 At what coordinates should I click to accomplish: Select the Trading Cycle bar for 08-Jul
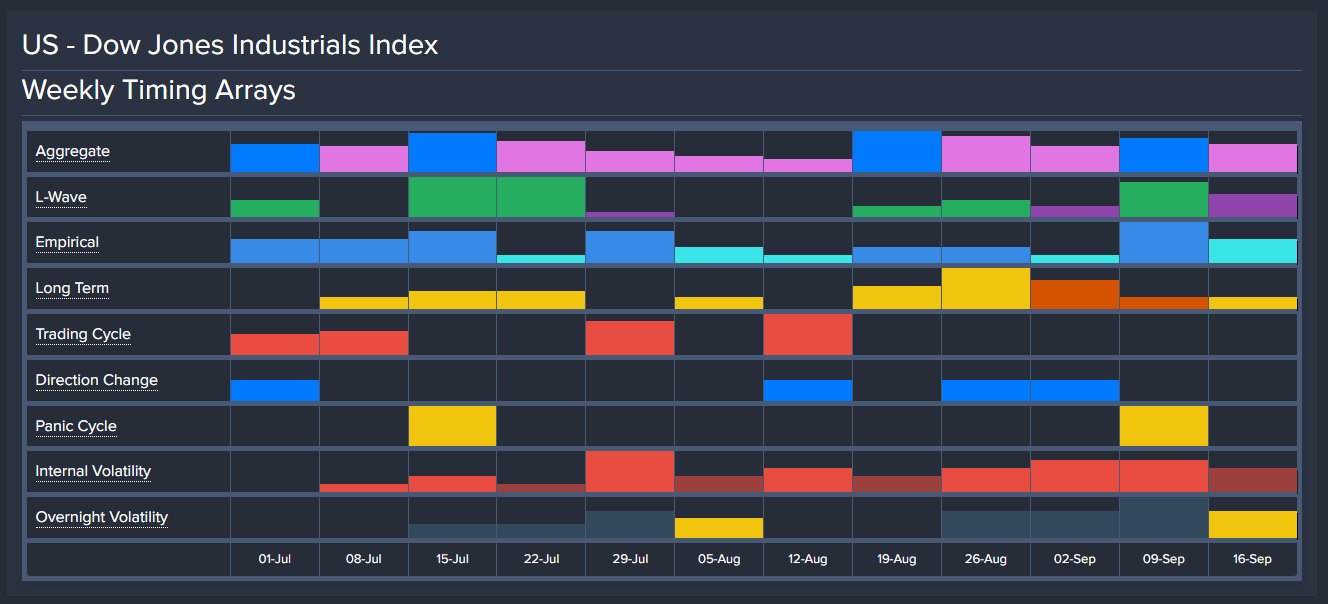coord(363,343)
